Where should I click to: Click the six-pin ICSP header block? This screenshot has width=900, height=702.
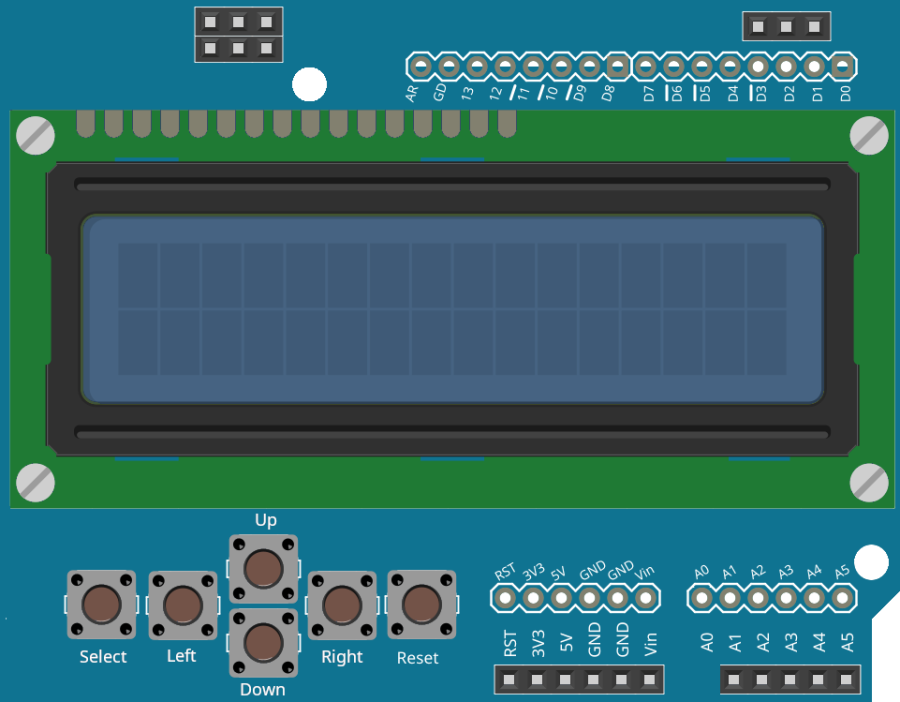239,35
